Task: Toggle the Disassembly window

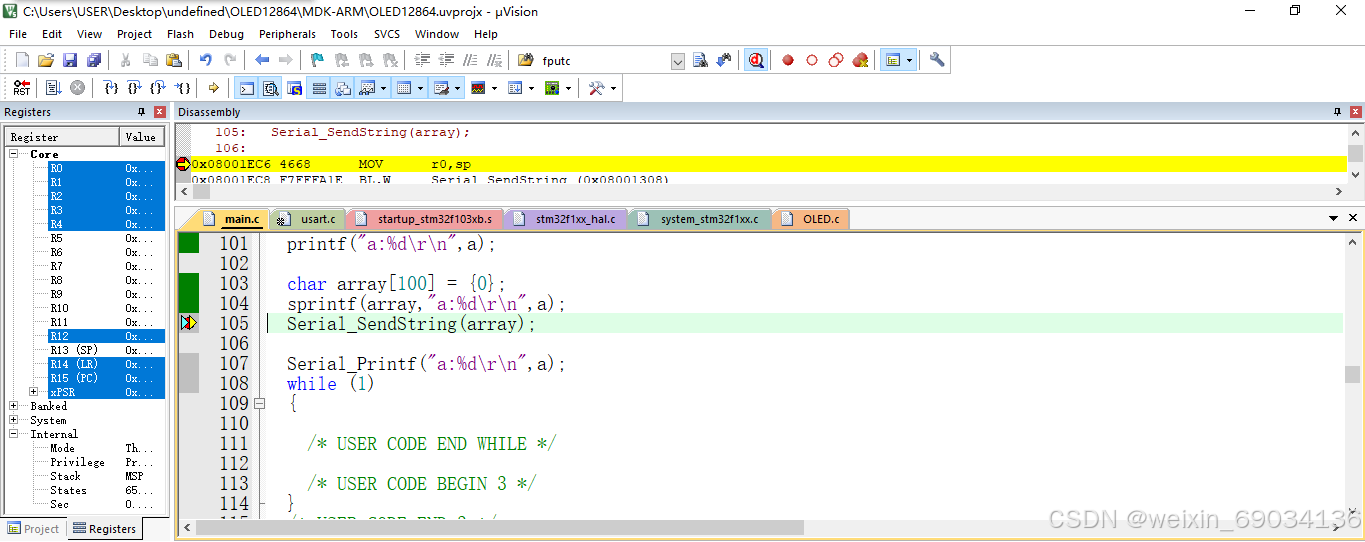Action: (x=270, y=88)
